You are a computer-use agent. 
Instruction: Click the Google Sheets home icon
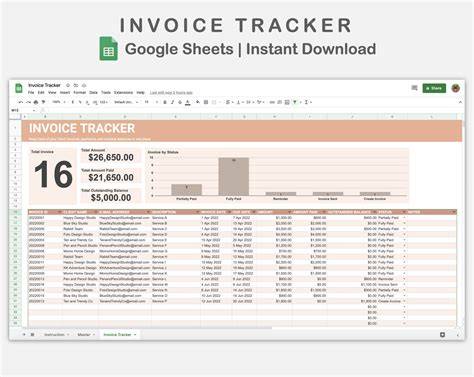tap(19, 88)
